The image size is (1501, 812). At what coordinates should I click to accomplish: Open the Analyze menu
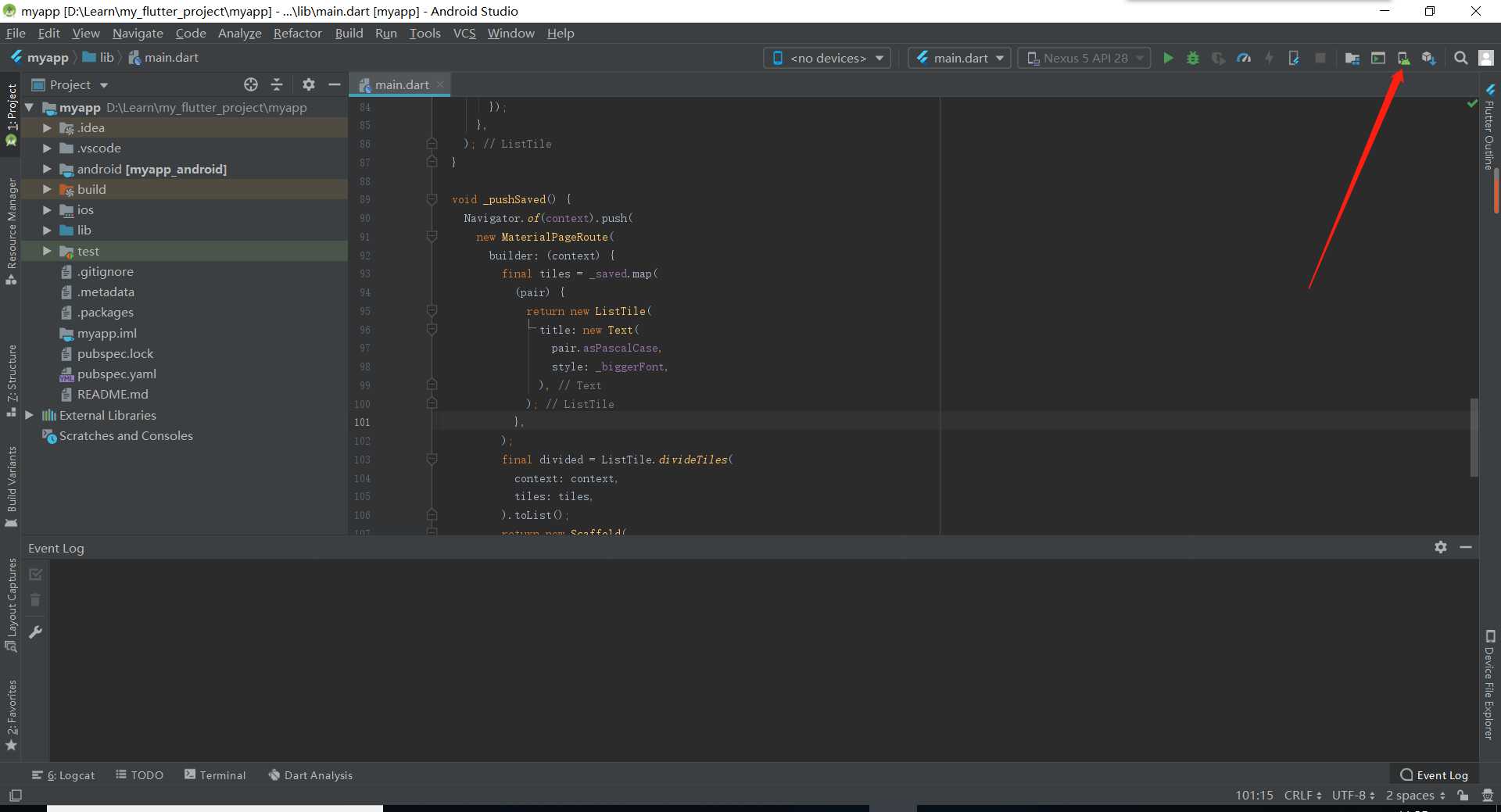239,33
